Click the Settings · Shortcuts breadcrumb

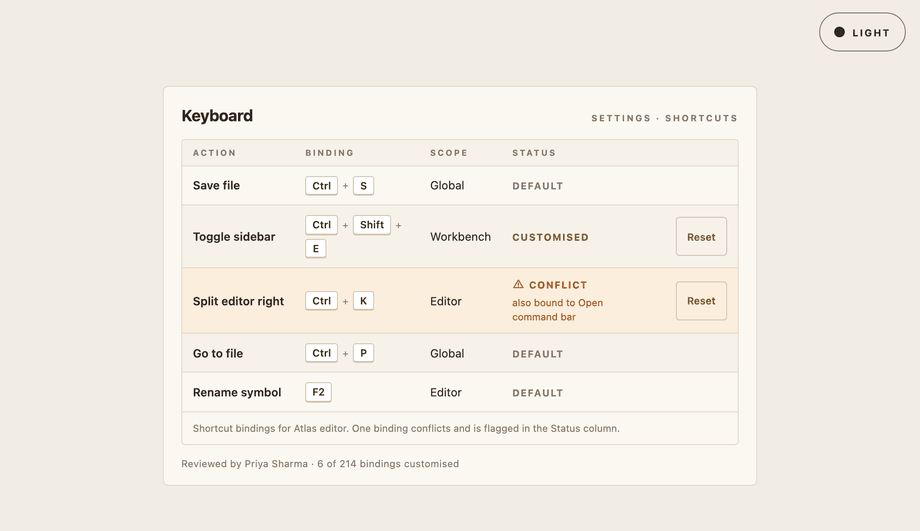664,118
